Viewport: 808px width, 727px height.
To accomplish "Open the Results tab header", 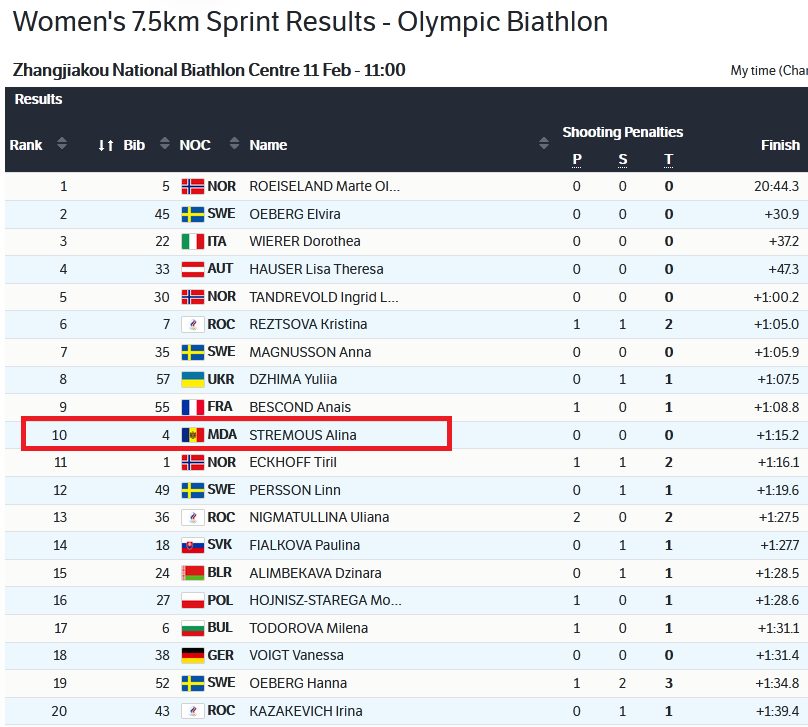I will pos(39,99).
